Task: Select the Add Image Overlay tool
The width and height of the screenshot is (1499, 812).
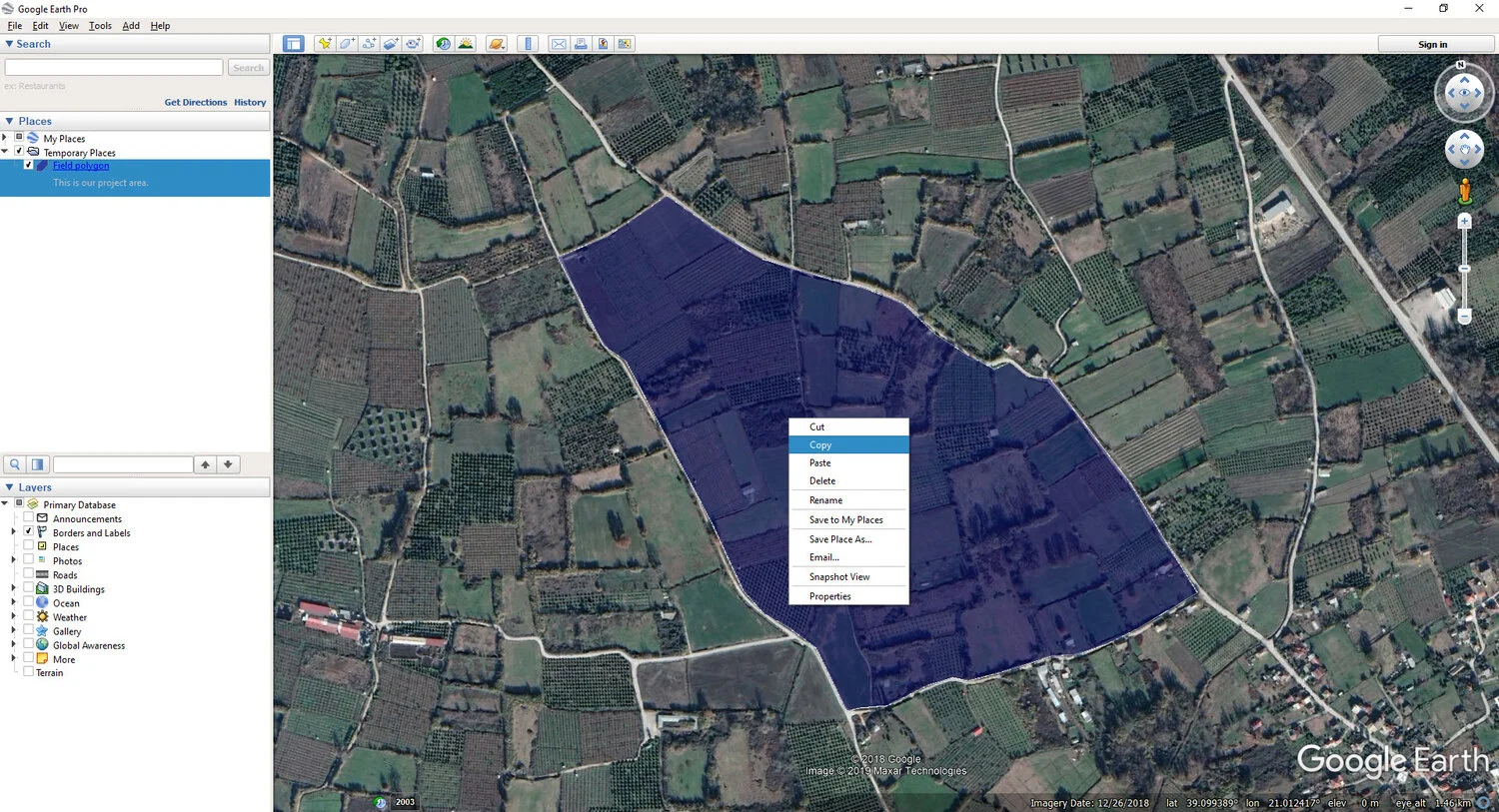Action: click(391, 44)
